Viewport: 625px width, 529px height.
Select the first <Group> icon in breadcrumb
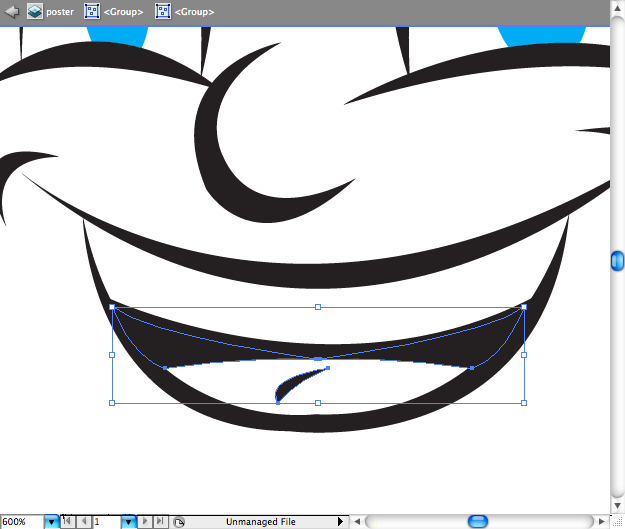(x=92, y=12)
